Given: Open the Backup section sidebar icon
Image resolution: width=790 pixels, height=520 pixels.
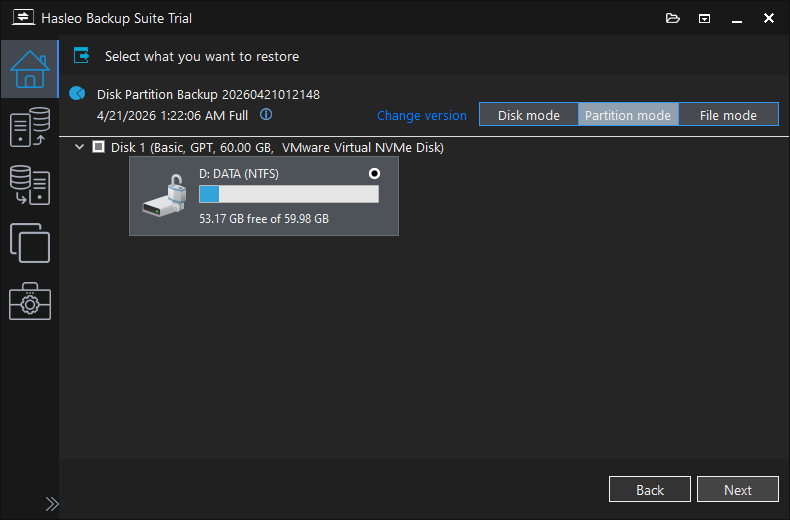Looking at the screenshot, I should pos(30,127).
